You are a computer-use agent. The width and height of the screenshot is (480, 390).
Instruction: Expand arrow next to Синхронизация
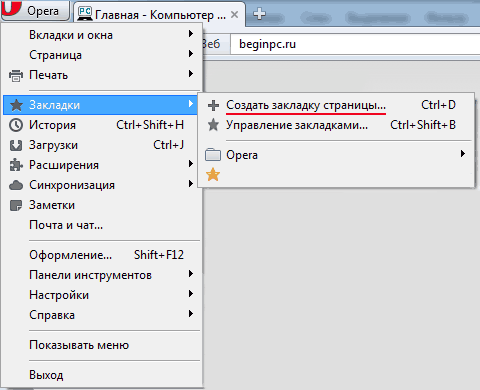click(x=191, y=183)
